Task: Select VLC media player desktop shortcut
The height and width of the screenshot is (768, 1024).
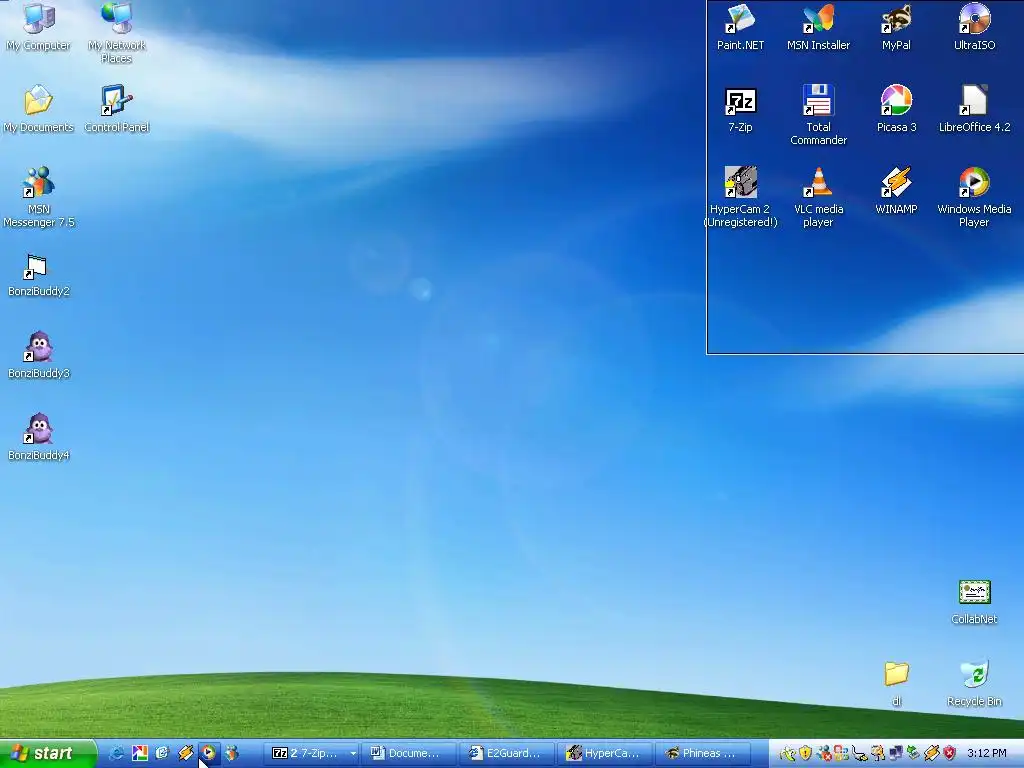Action: click(818, 197)
